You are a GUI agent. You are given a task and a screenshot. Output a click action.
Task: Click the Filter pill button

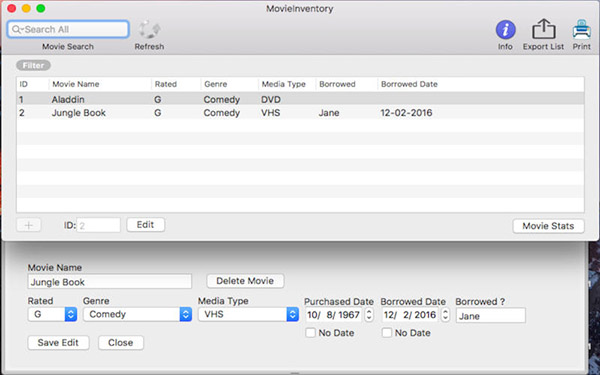tap(33, 65)
